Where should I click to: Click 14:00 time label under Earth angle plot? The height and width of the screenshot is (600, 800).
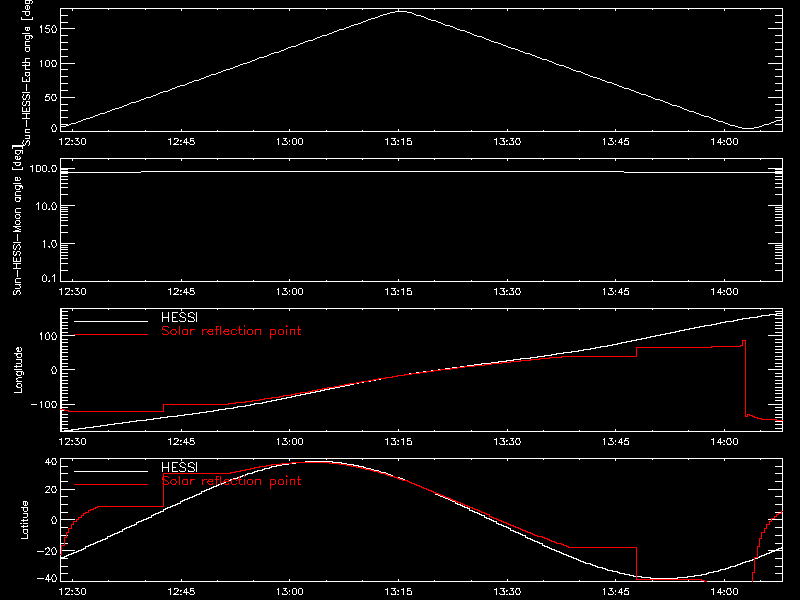[x=724, y=141]
